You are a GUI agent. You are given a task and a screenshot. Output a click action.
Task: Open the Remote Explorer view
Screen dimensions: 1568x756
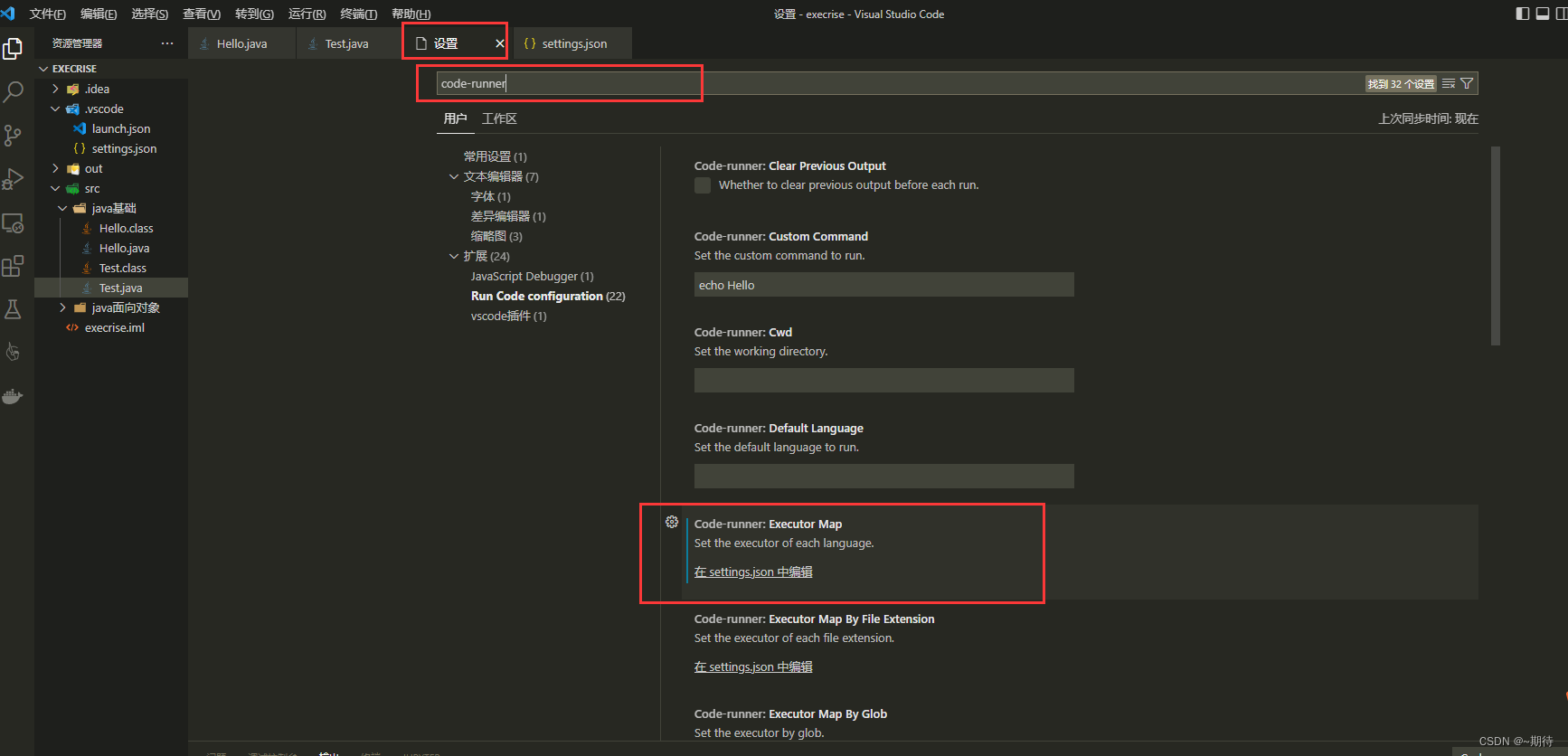point(13,222)
